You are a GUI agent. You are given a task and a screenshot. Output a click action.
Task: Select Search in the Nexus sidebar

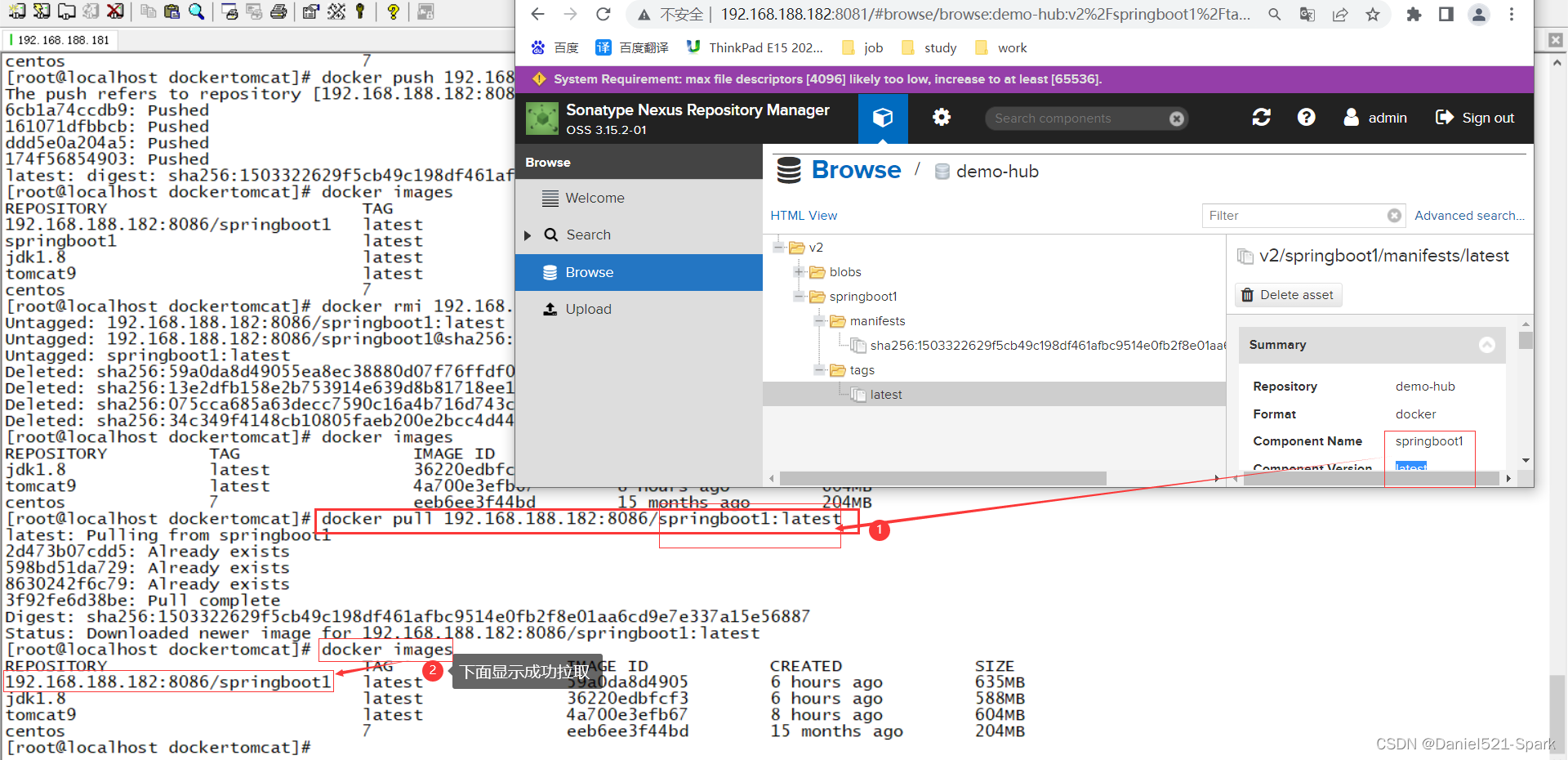[x=639, y=235]
